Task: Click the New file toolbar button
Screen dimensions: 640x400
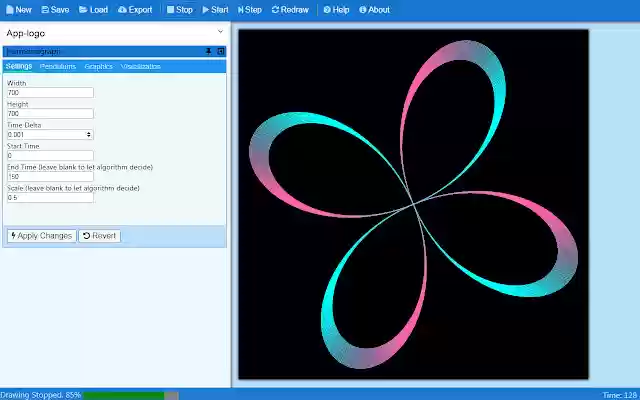Action: click(x=18, y=9)
